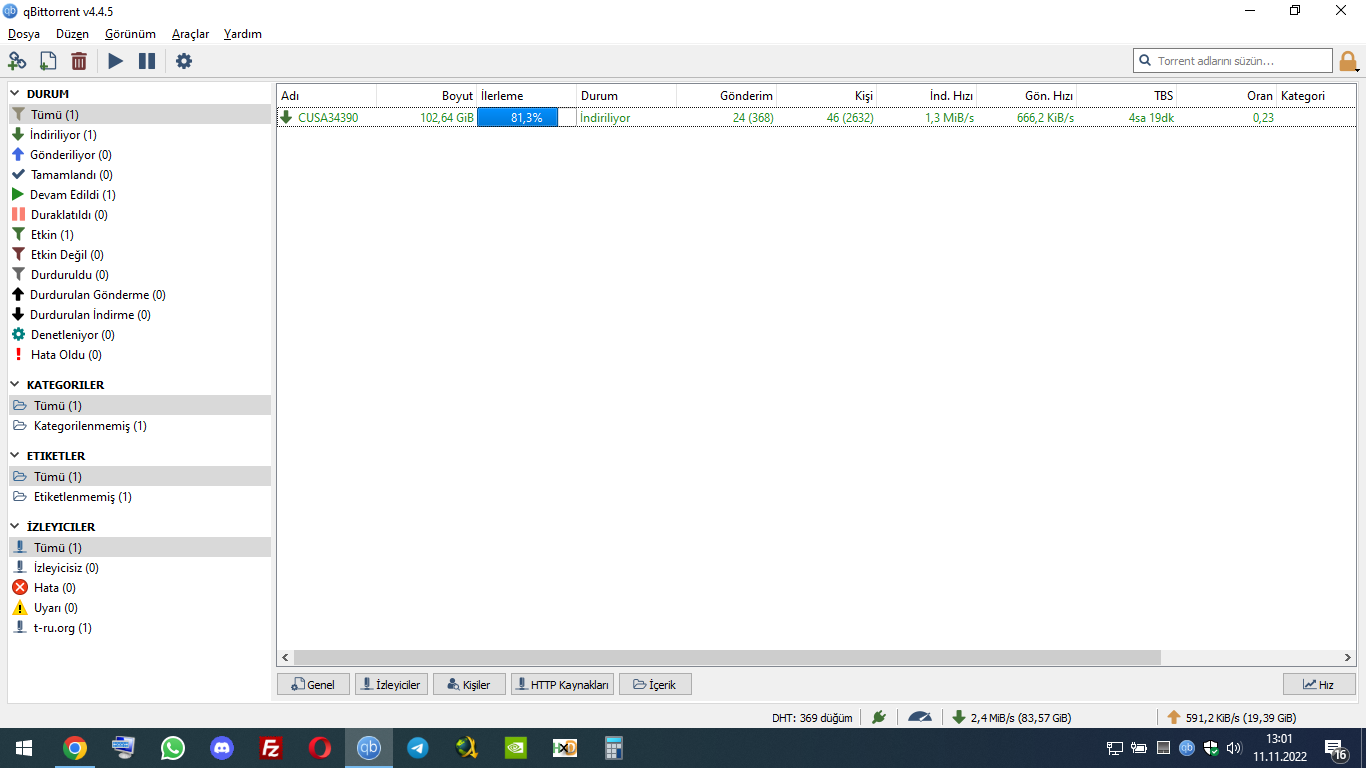Toggle the Hız graph button
Image resolution: width=1366 pixels, height=768 pixels.
point(1318,685)
